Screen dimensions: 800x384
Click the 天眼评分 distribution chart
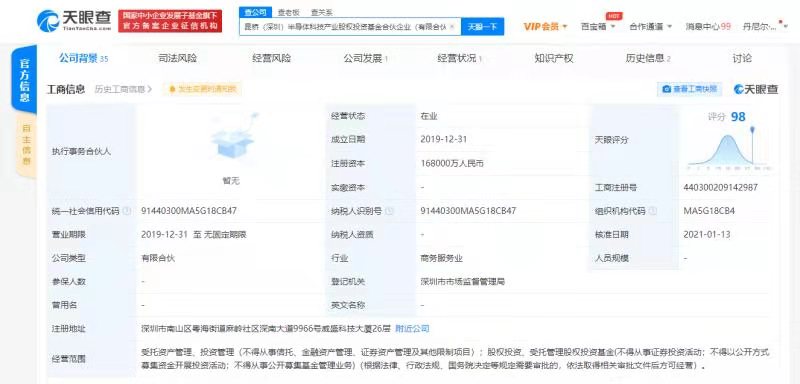coord(729,148)
